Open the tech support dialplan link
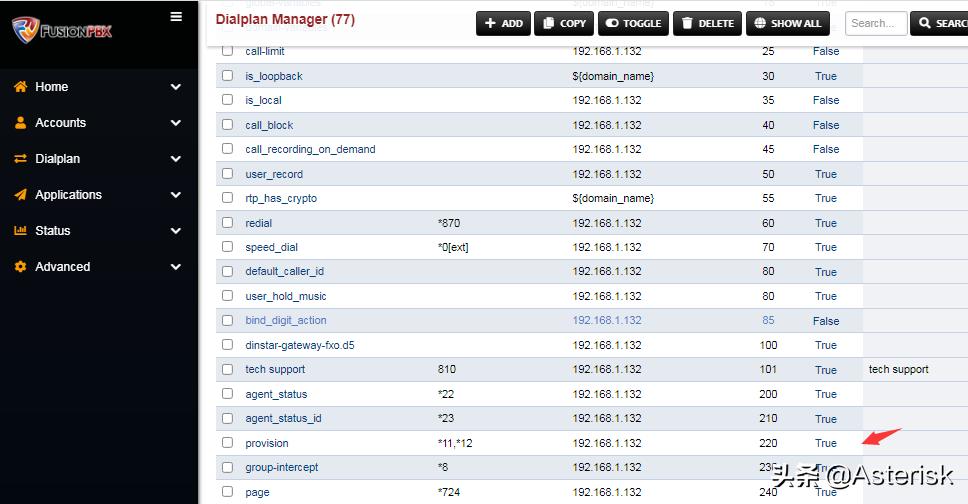Screen dimensions: 968x504 click(x=275, y=369)
